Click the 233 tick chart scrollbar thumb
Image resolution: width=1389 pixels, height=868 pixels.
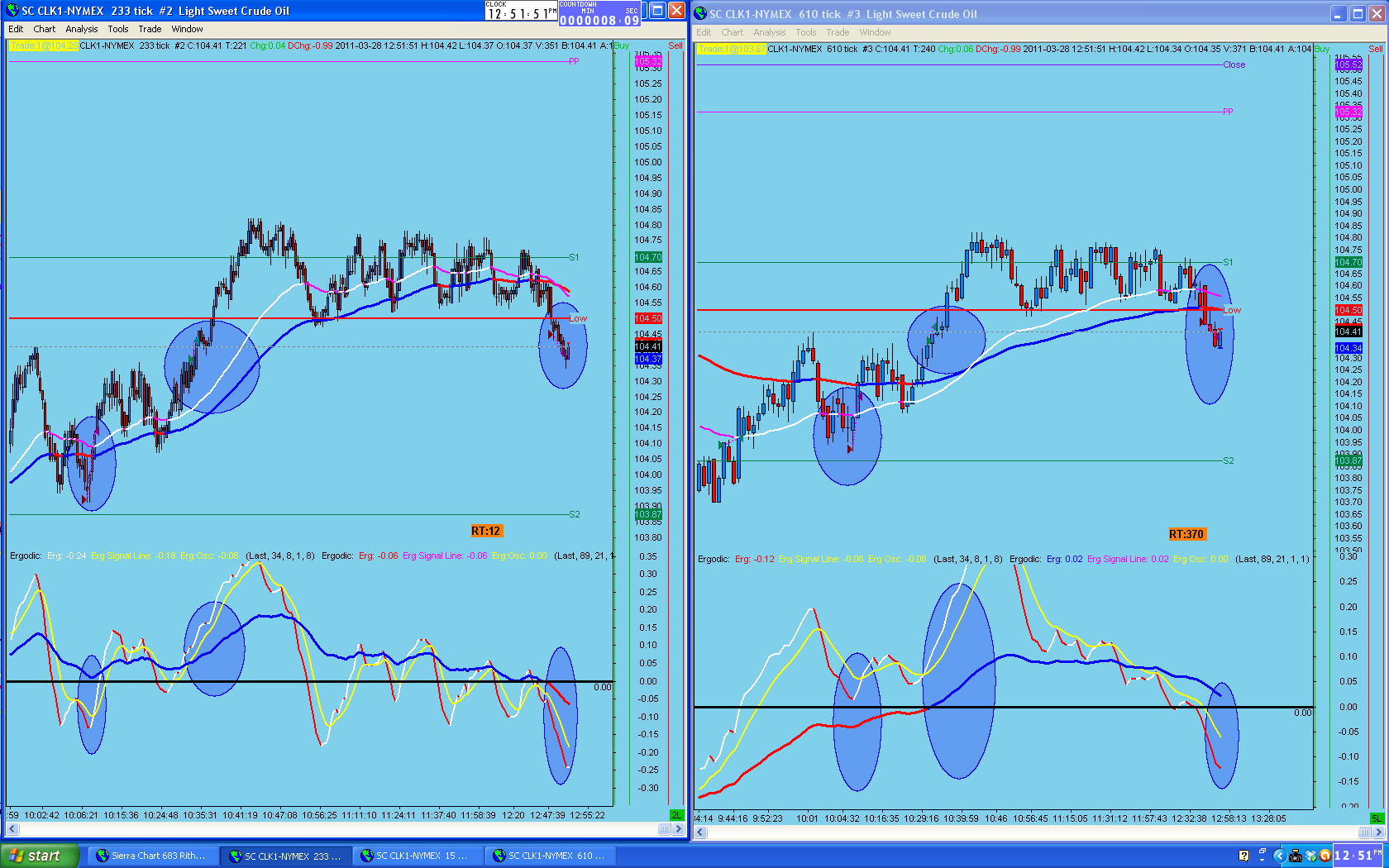(x=664, y=829)
